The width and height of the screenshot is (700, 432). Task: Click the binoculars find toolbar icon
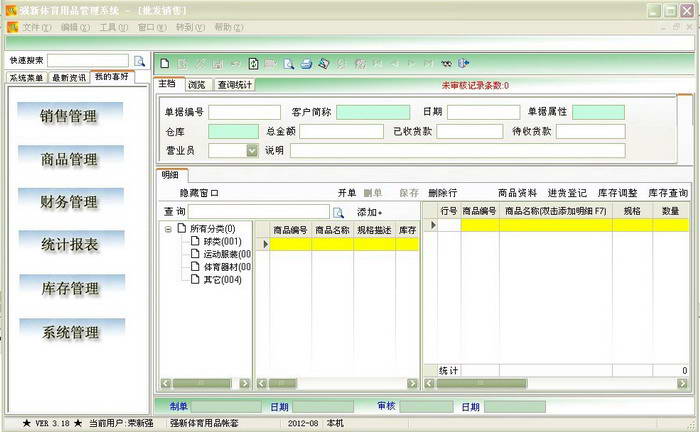pyautogui.click(x=446, y=64)
